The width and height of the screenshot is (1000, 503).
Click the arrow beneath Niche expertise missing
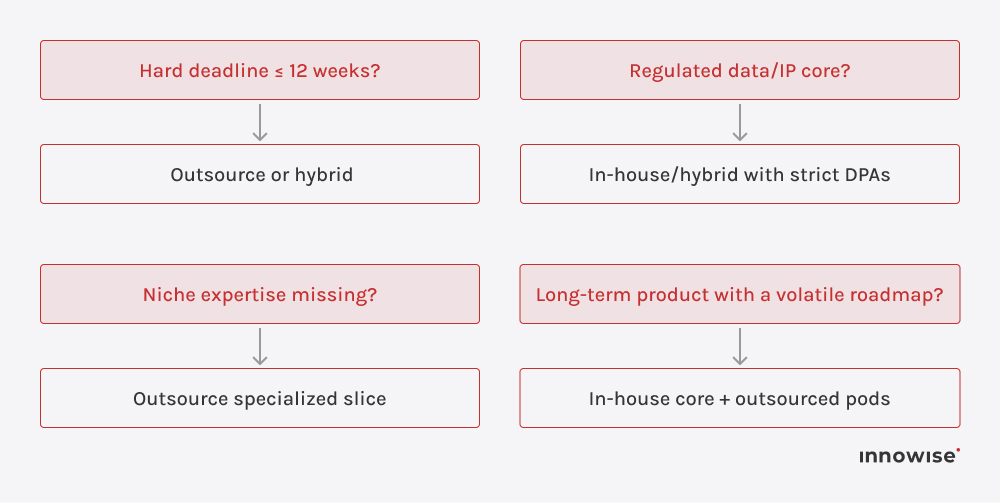pyautogui.click(x=260, y=346)
